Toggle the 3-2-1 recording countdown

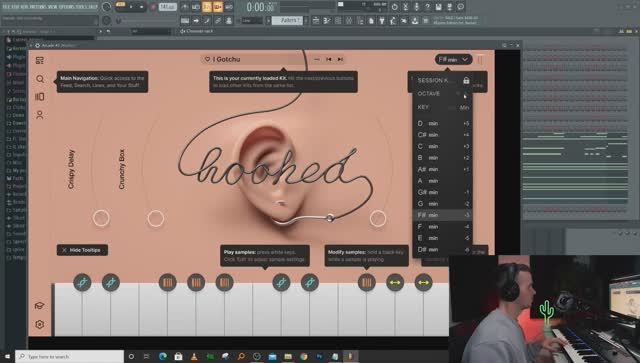click(x=207, y=7)
